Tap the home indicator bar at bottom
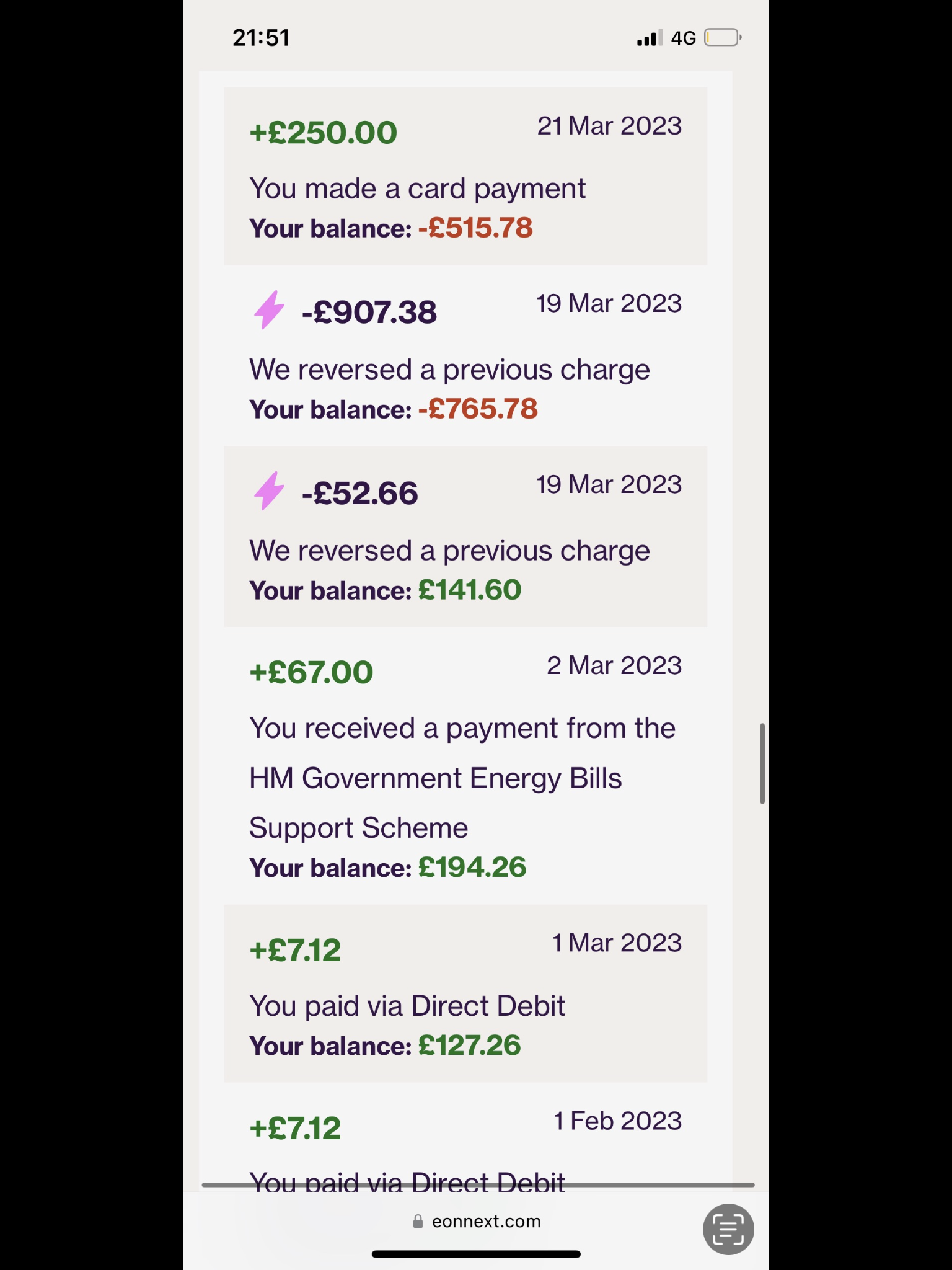 coord(476,1254)
